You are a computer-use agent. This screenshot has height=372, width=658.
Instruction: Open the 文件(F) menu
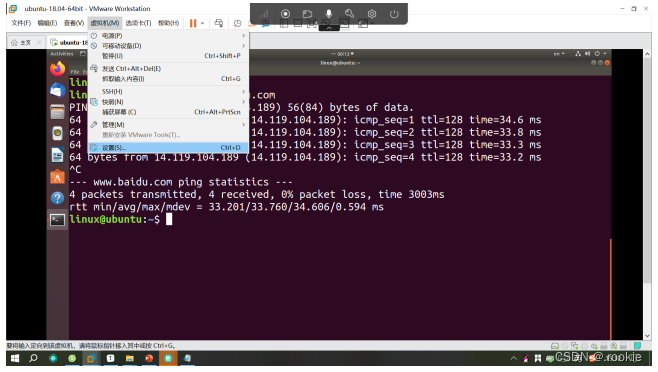pyautogui.click(x=21, y=23)
